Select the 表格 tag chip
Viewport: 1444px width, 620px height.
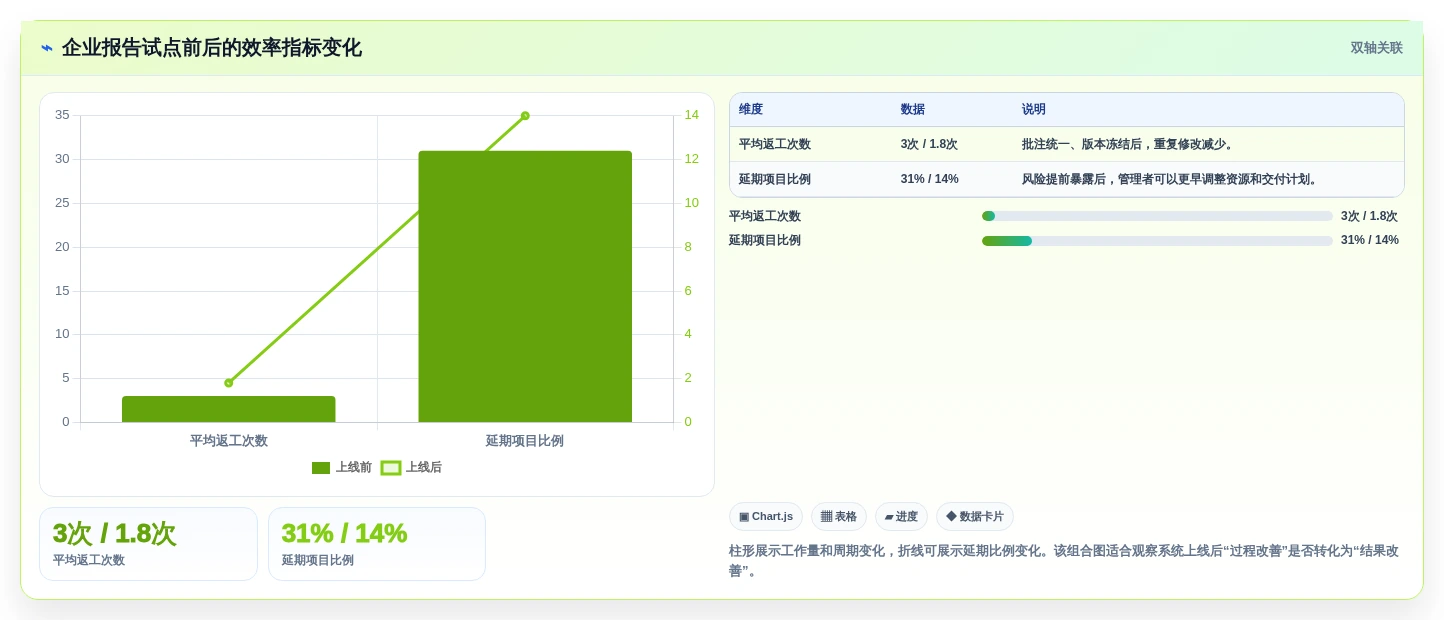[x=839, y=517]
